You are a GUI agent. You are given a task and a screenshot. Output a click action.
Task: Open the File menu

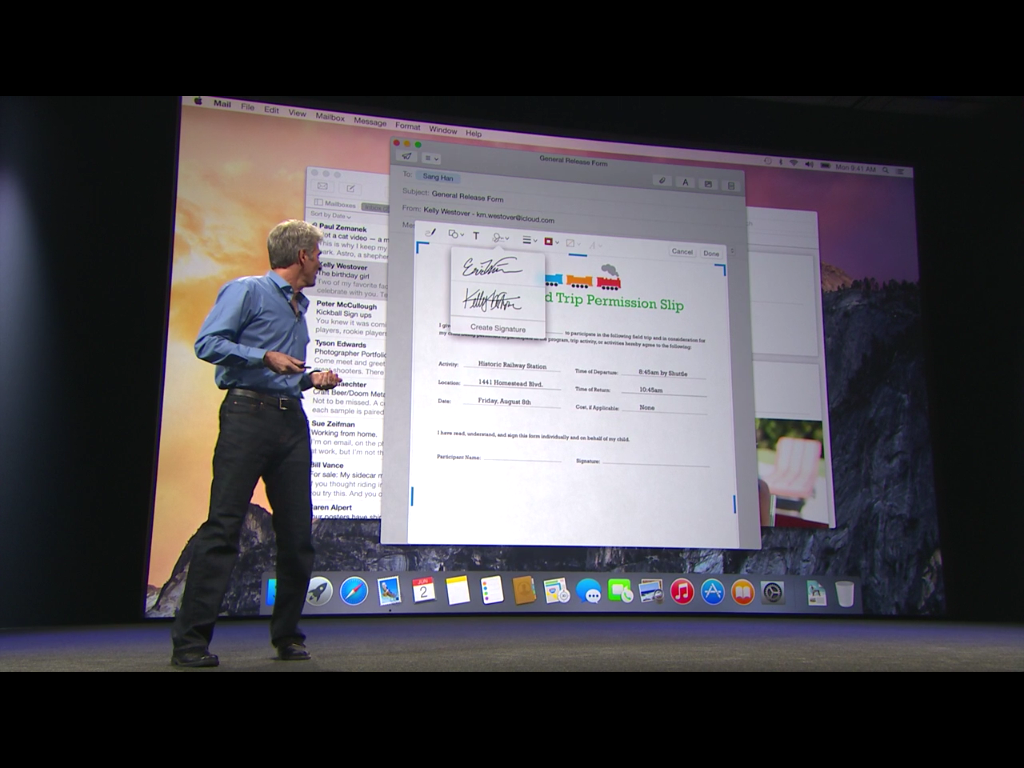click(248, 106)
